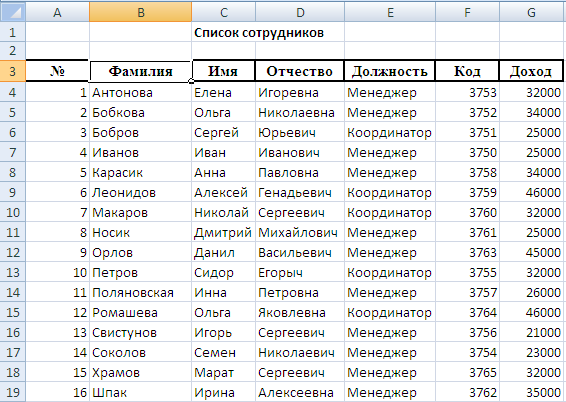The height and width of the screenshot is (402, 566).
Task: Select column D header
Action: coord(300,12)
